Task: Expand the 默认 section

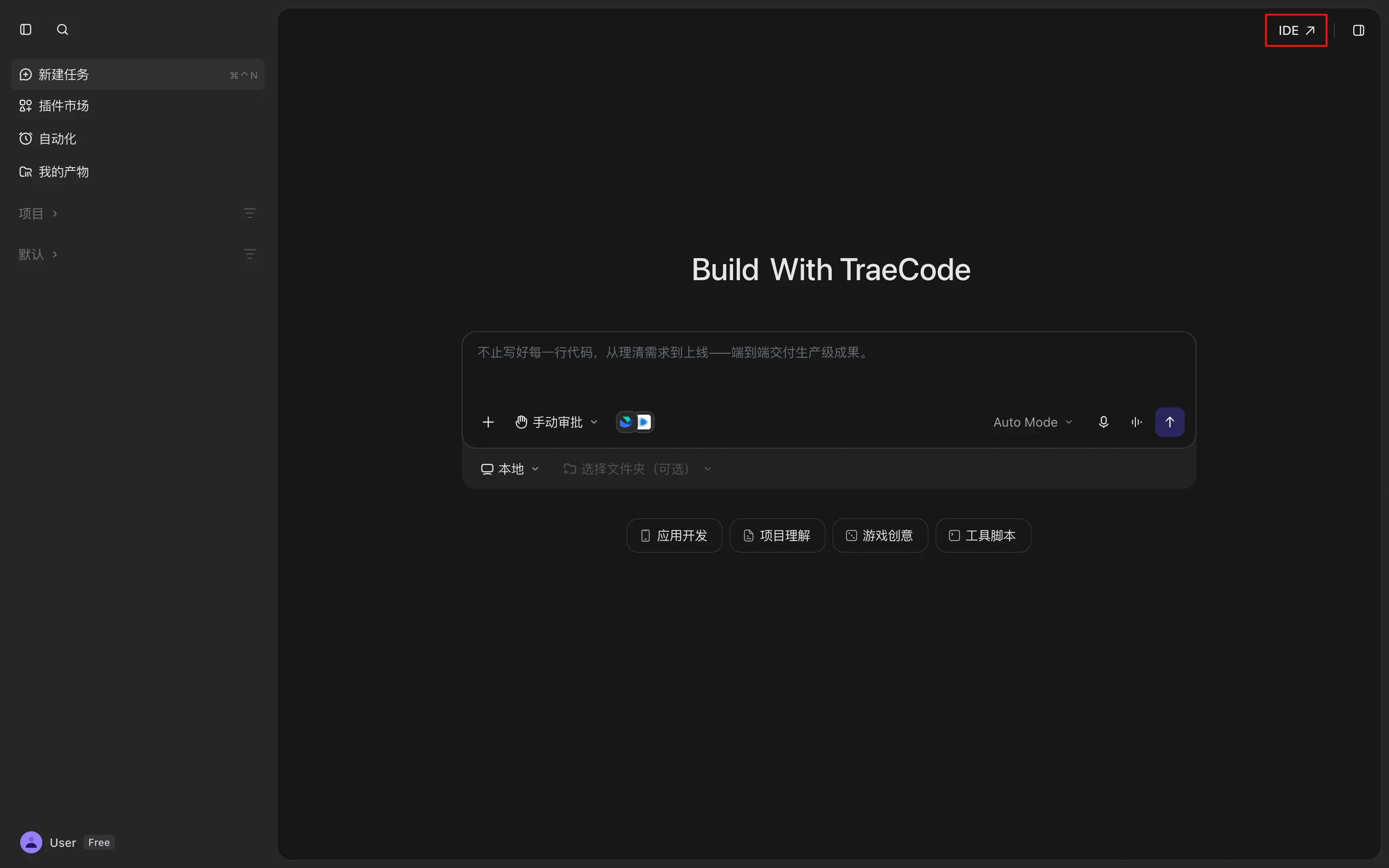Action: 38,254
